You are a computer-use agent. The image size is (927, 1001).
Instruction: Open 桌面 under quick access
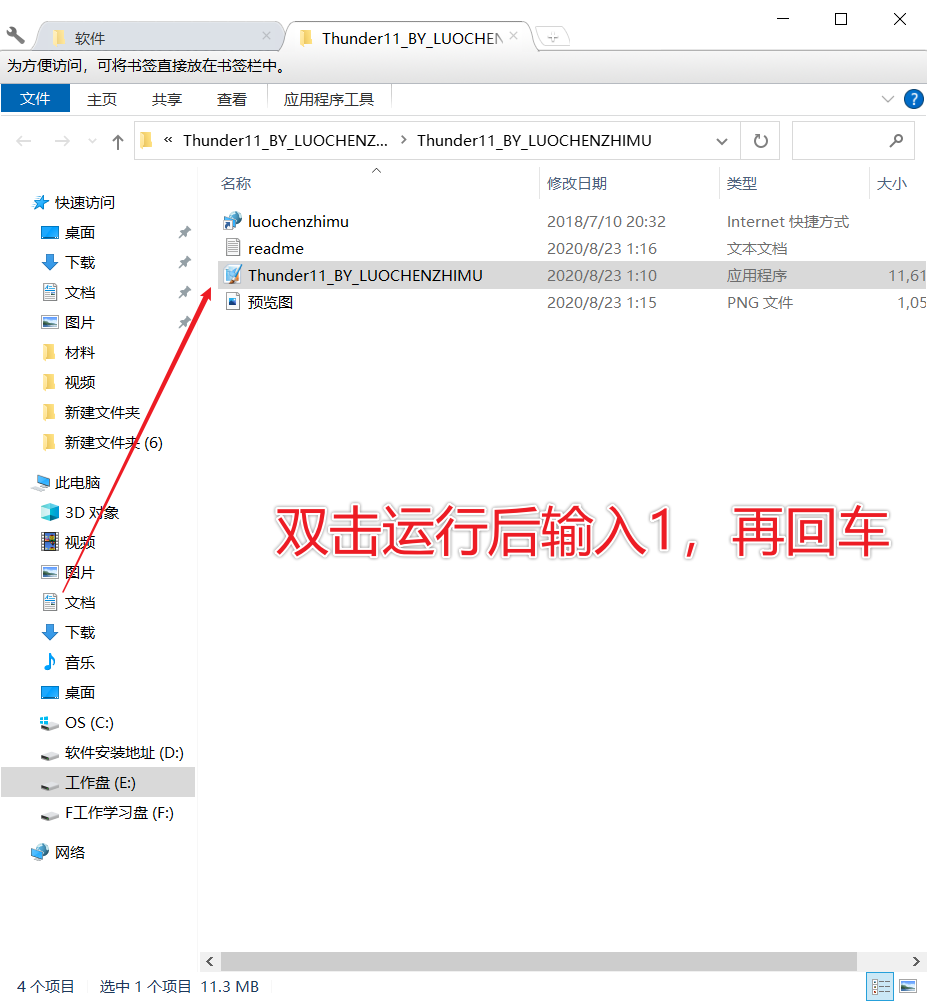[x=80, y=232]
